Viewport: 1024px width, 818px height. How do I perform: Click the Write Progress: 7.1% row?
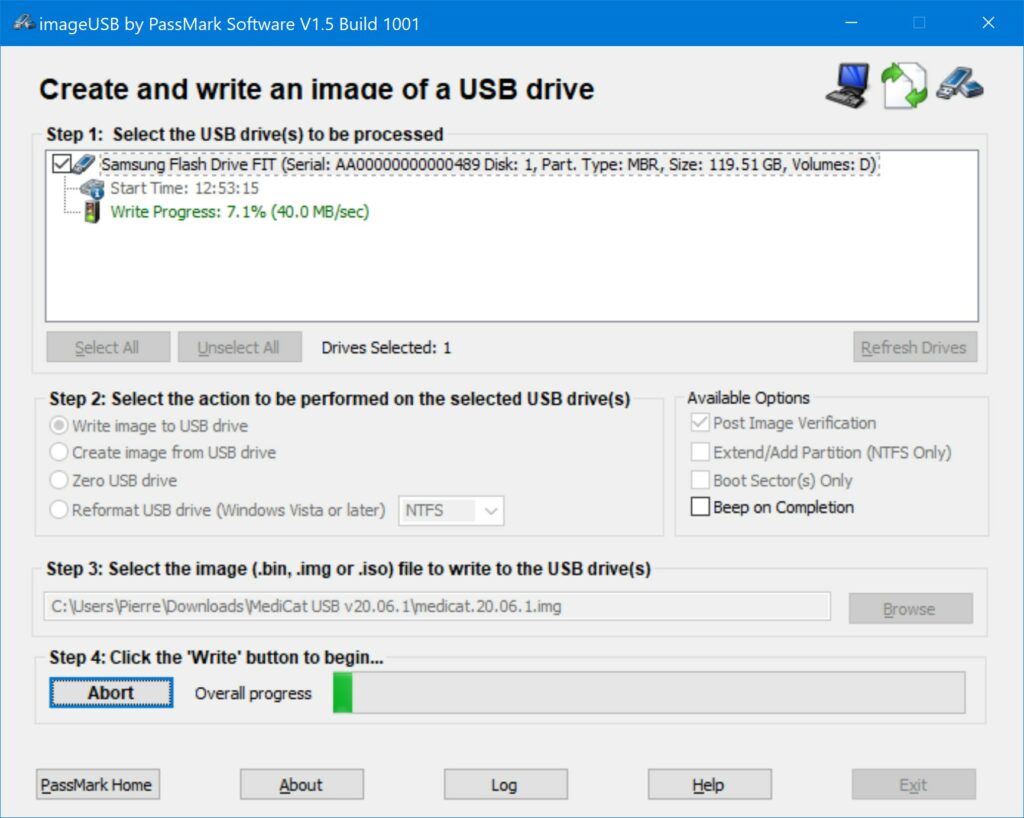pos(240,212)
